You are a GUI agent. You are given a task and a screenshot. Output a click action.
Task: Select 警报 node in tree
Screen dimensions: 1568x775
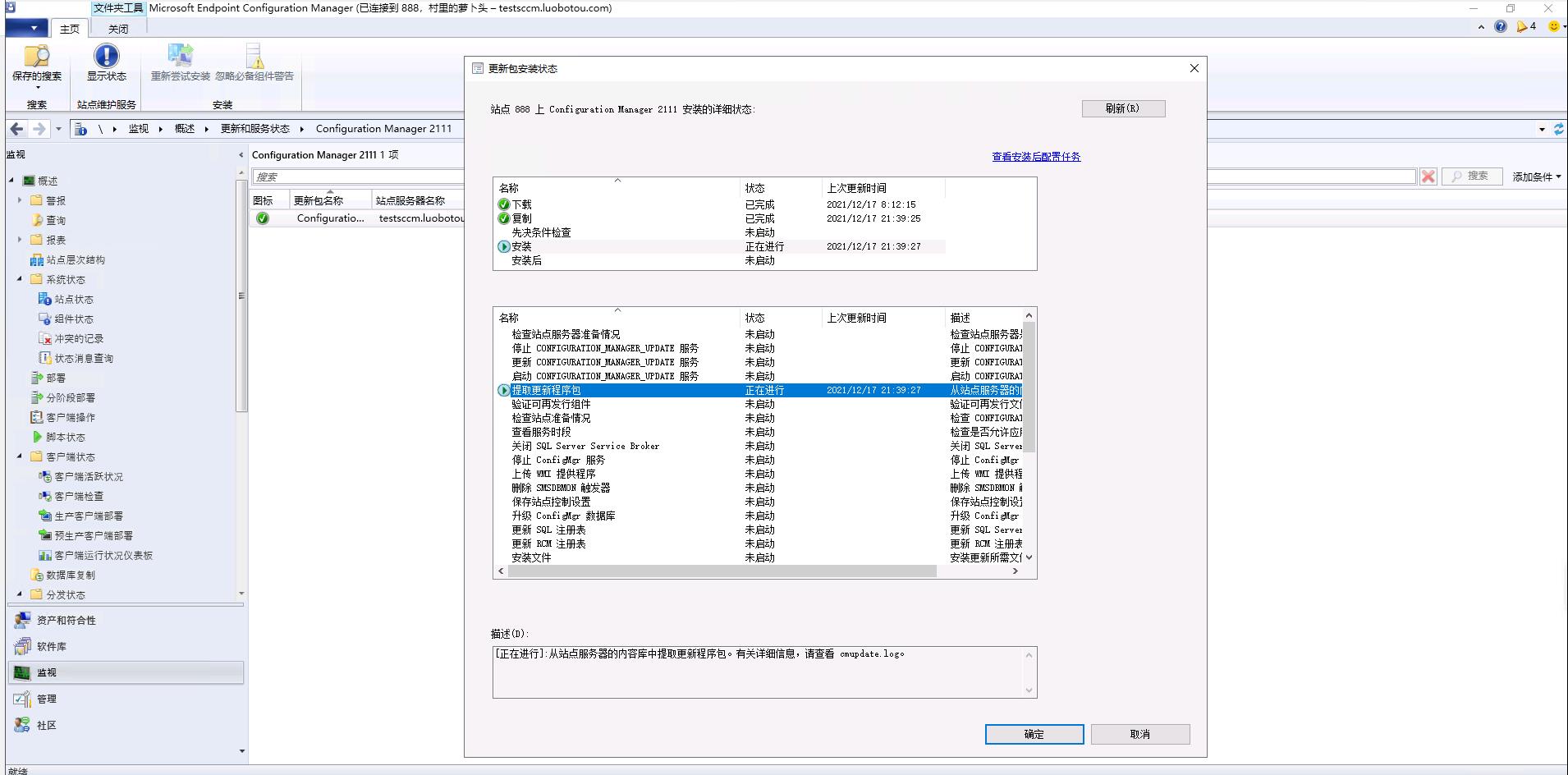(56, 200)
